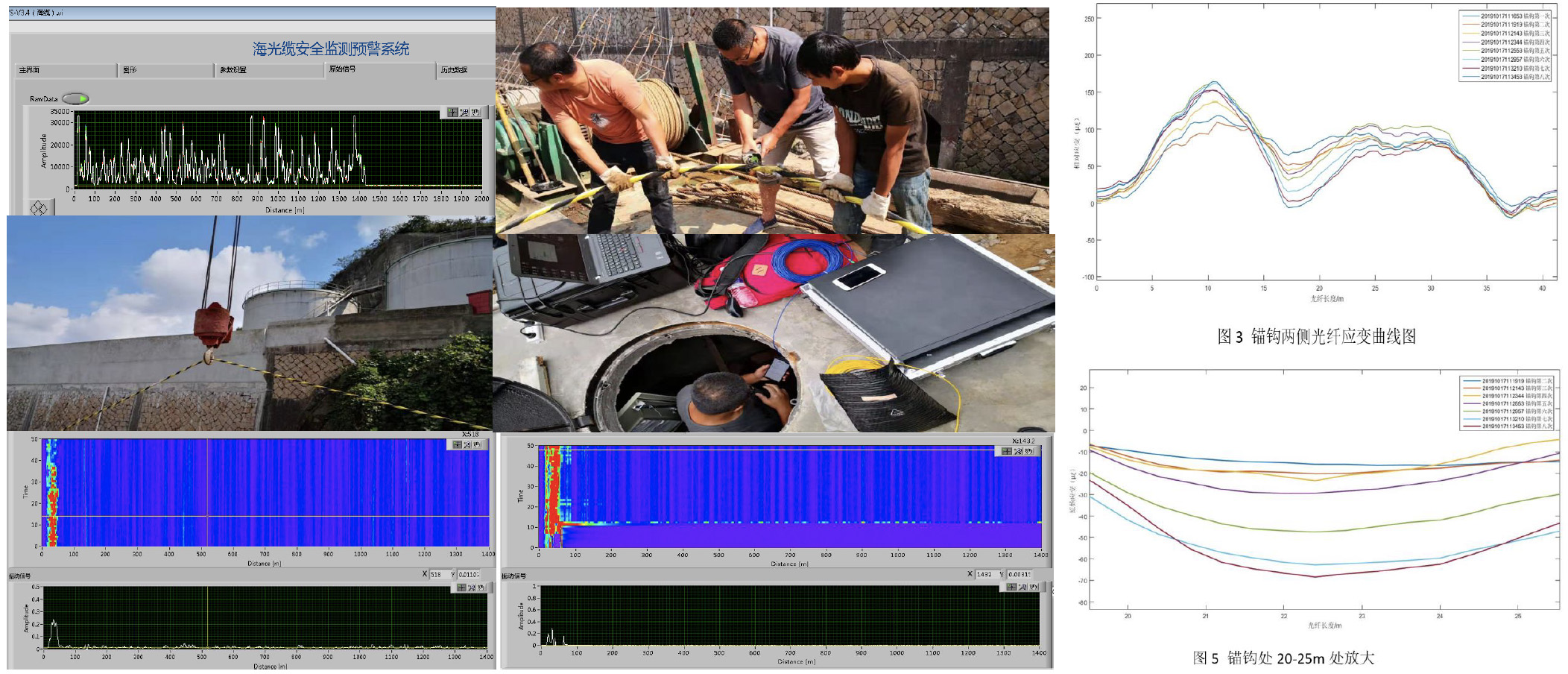
Task: Switch to the 图形 tab
Action: click(x=165, y=70)
